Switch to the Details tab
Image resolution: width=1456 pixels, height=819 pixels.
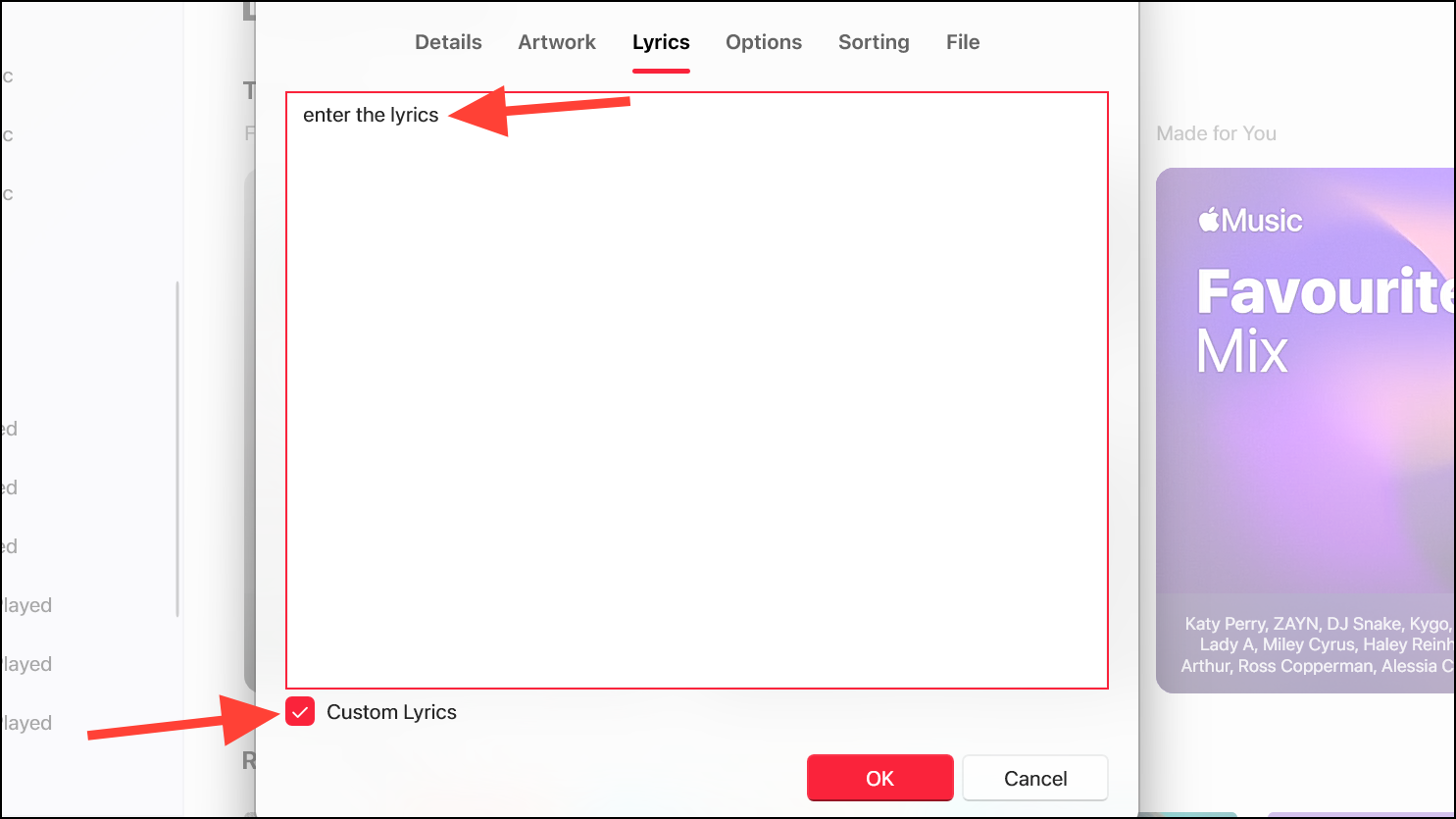(448, 42)
